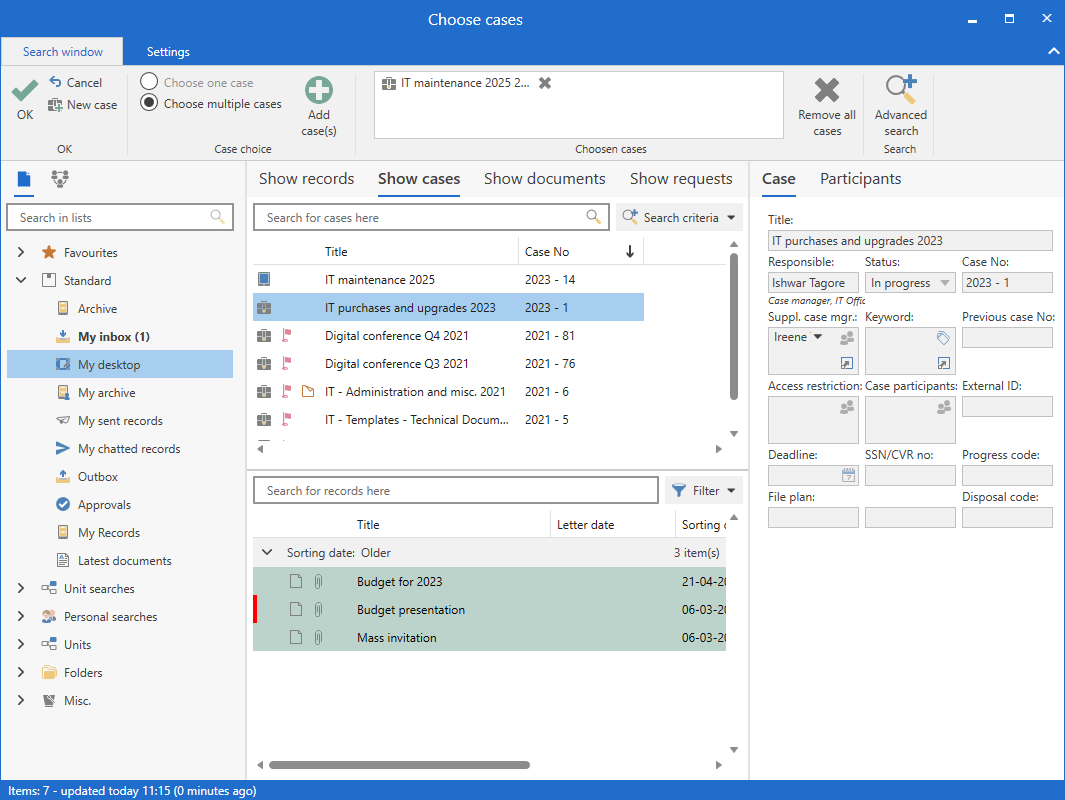
Task: Expand the Unit searches tree node
Action: [x=21, y=589]
